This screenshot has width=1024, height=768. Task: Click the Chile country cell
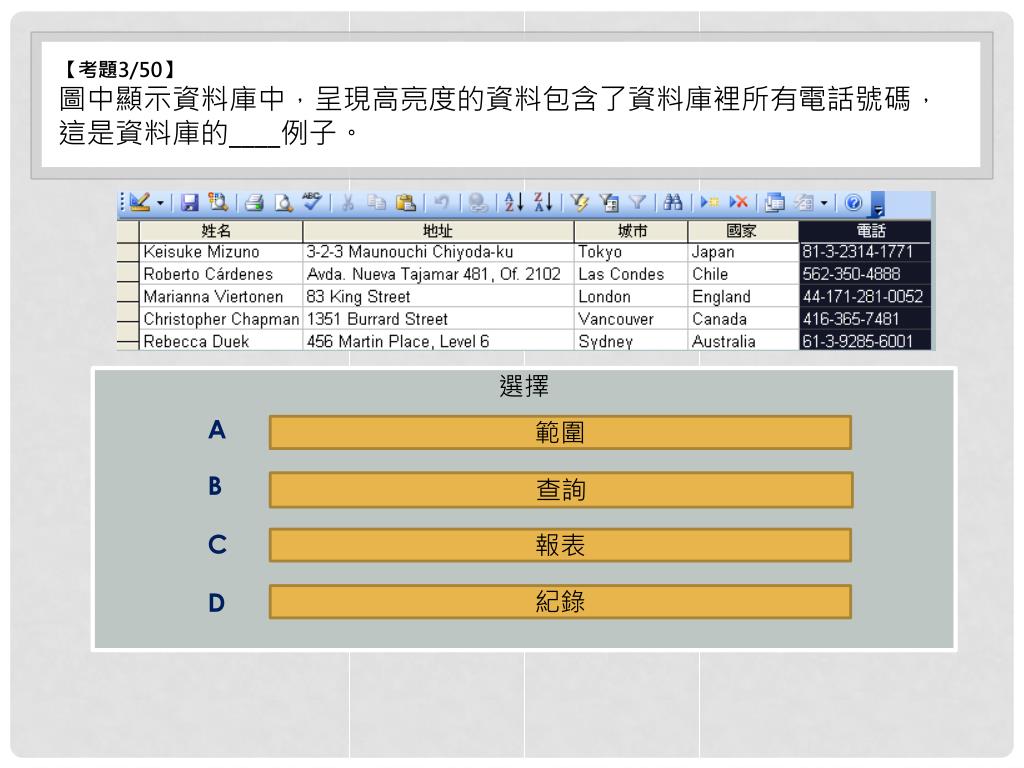[743, 274]
